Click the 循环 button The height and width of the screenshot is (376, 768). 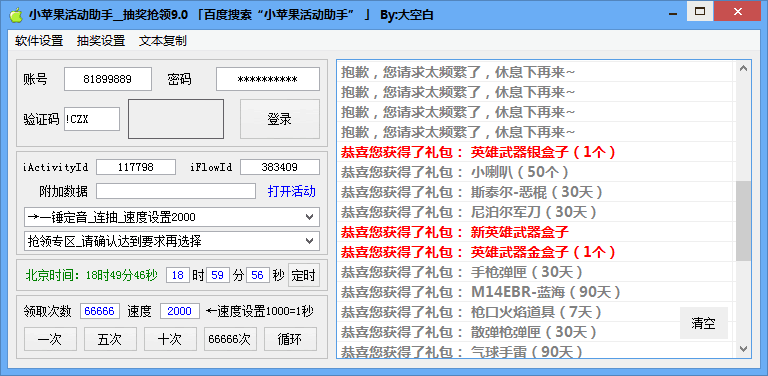point(290,339)
